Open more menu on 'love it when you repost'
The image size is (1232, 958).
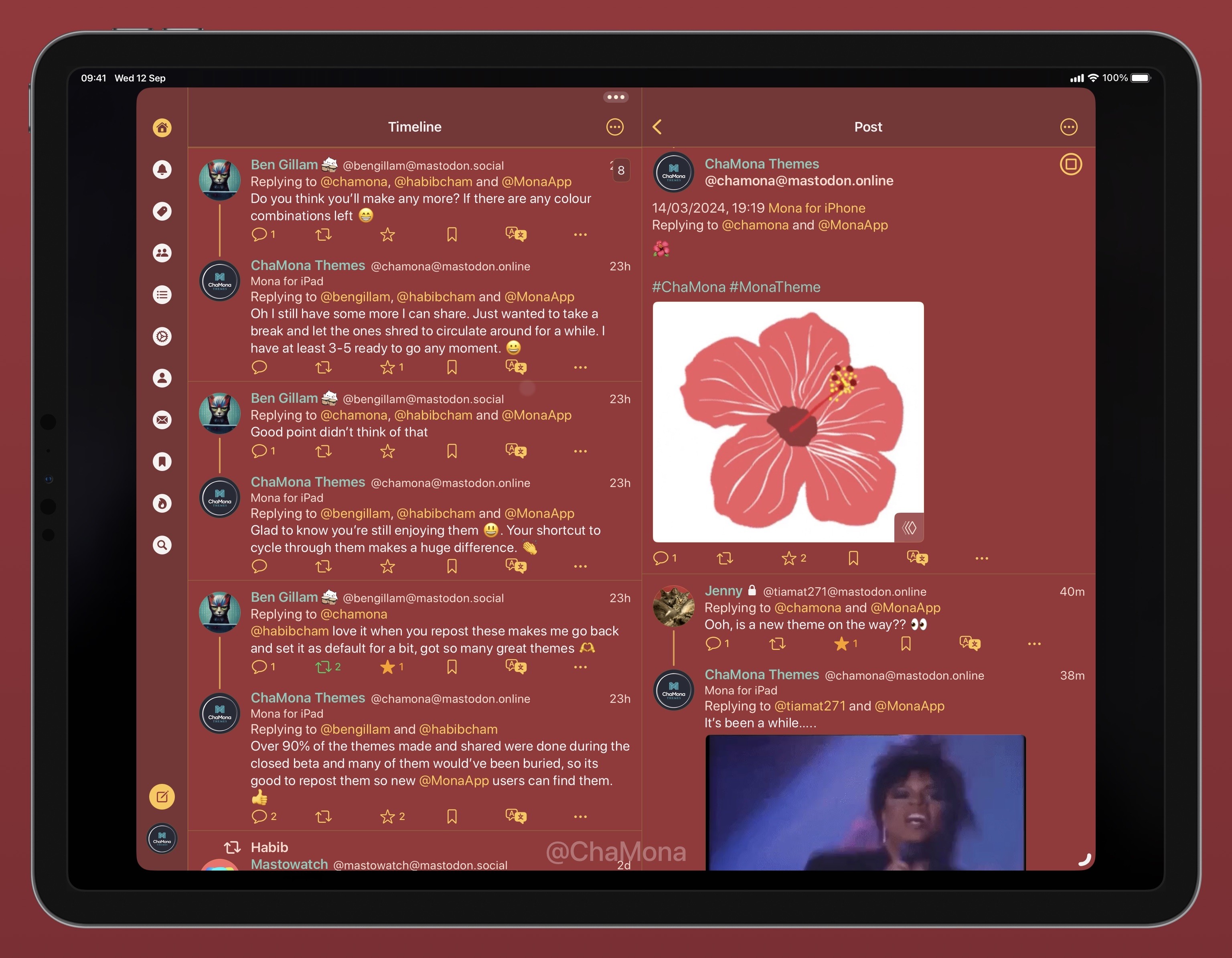pyautogui.click(x=580, y=667)
